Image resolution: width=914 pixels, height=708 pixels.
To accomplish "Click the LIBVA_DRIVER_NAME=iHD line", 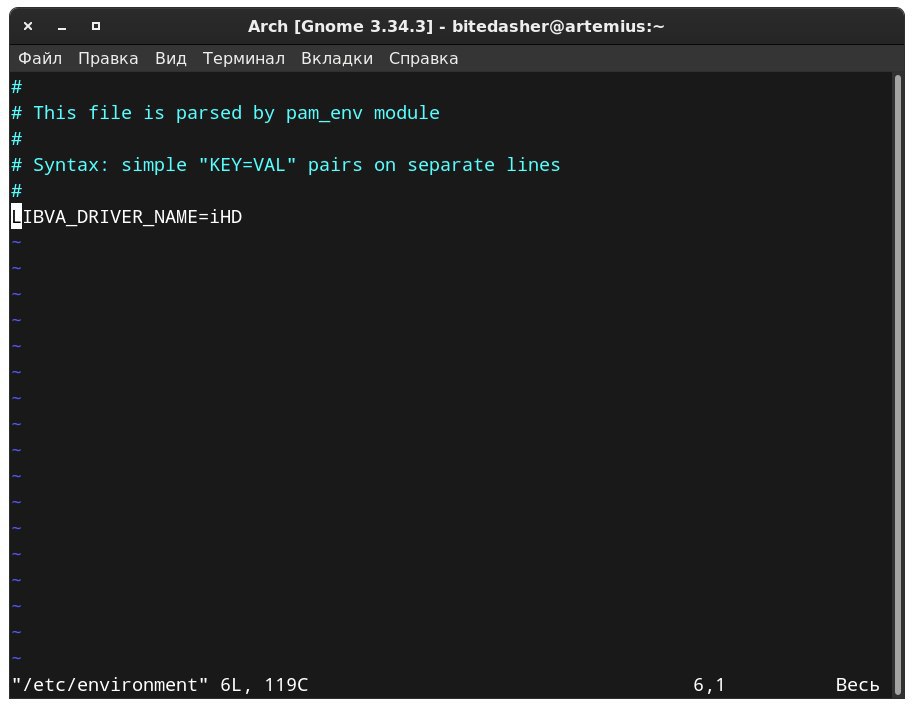I will 126,217.
